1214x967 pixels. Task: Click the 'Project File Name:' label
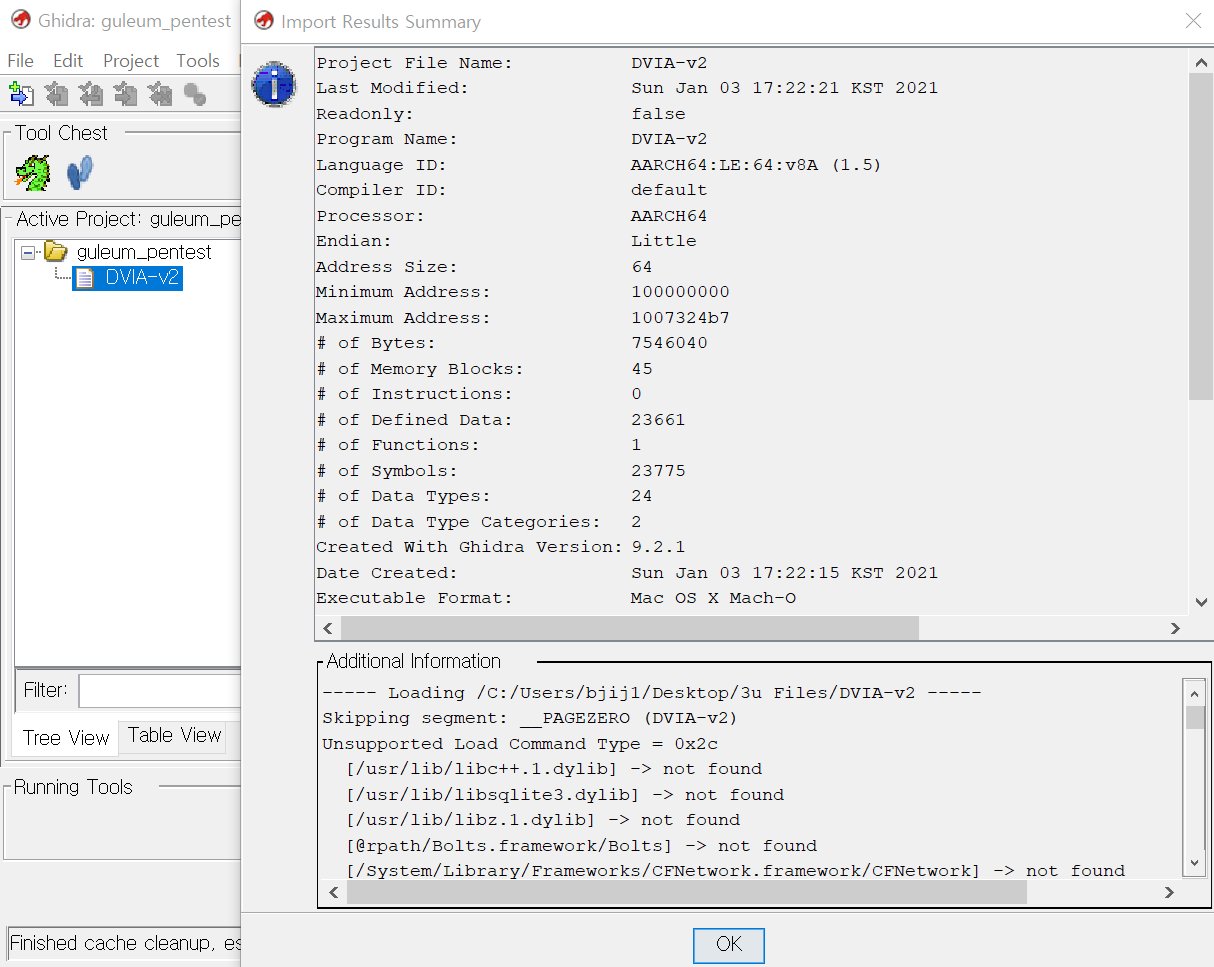pos(414,63)
